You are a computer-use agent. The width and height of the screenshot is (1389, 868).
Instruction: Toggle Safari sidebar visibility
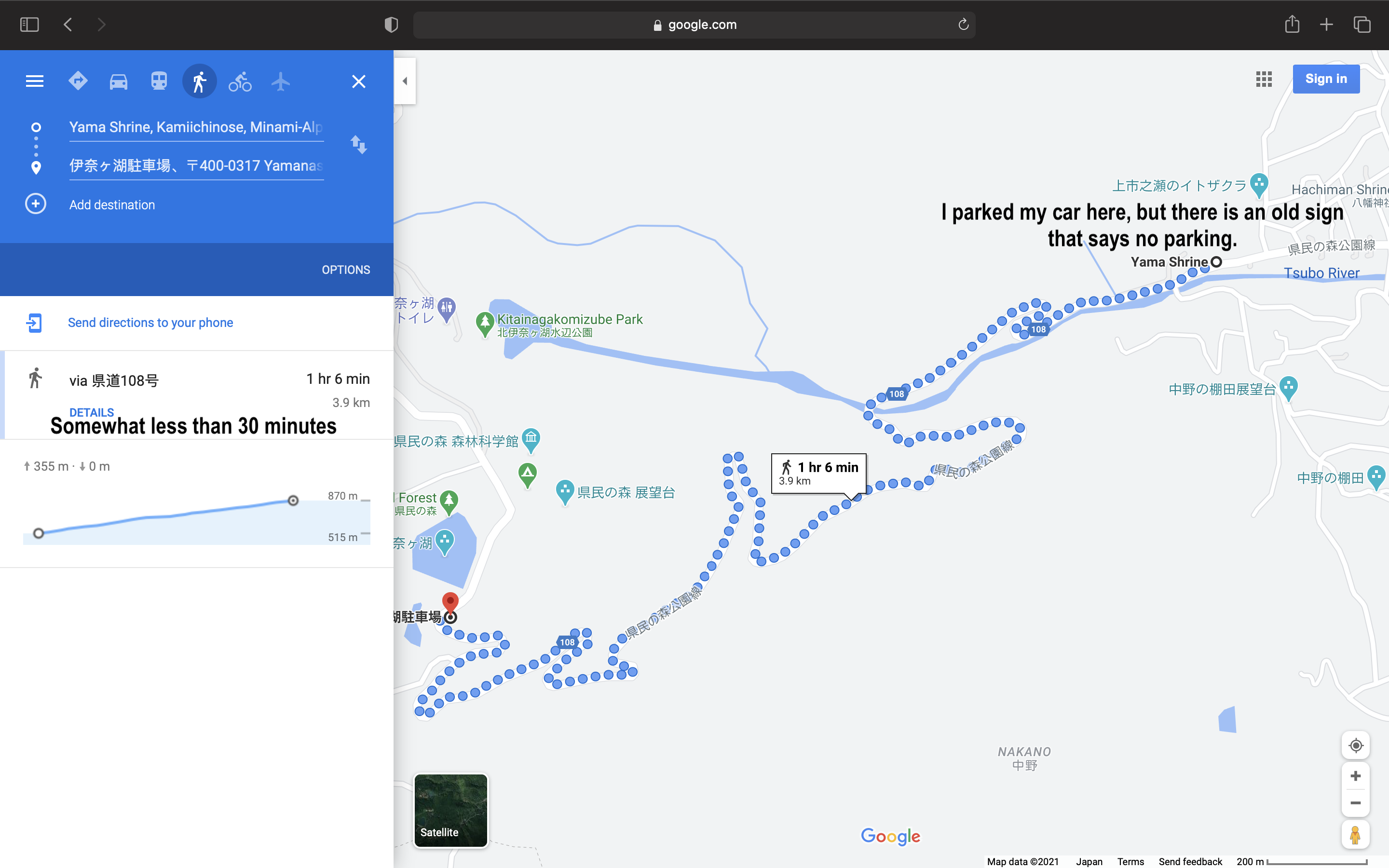click(29, 25)
